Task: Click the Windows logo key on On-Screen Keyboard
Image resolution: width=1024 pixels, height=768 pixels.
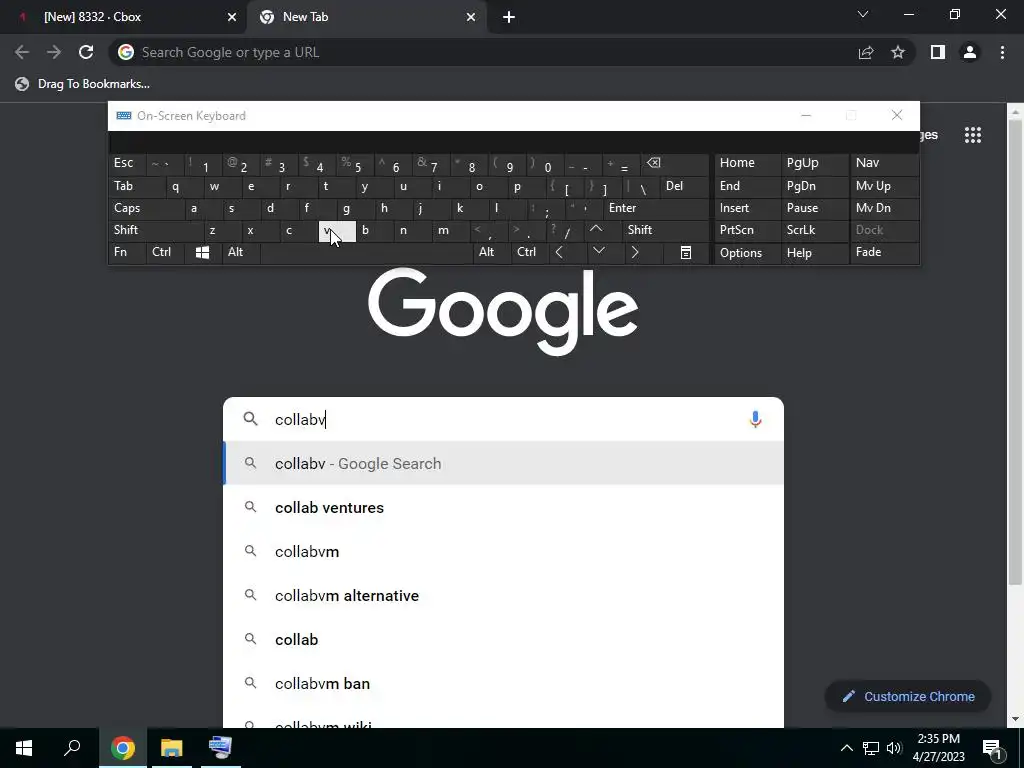Action: [202, 253]
